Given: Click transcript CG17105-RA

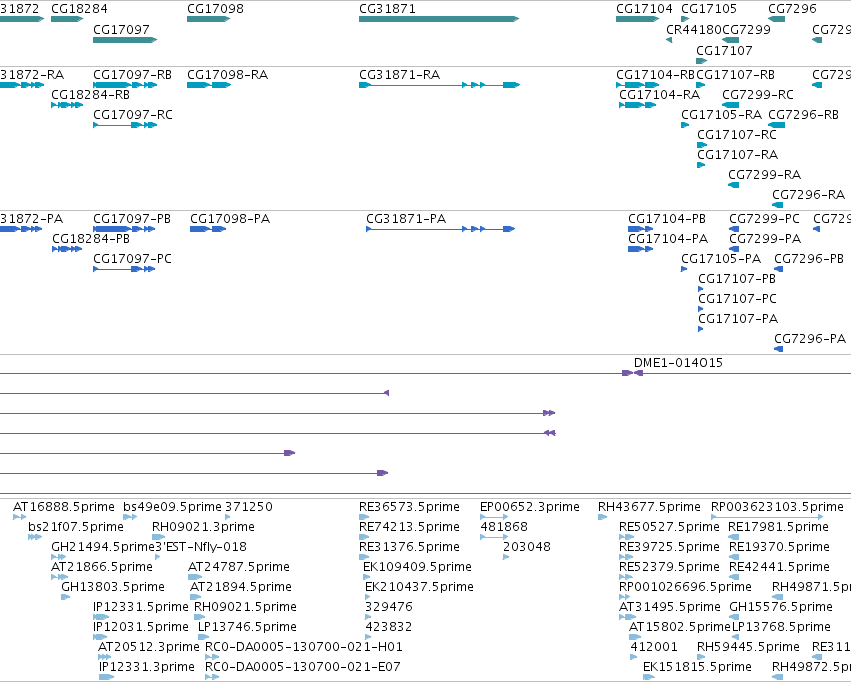Looking at the screenshot, I should click(685, 125).
